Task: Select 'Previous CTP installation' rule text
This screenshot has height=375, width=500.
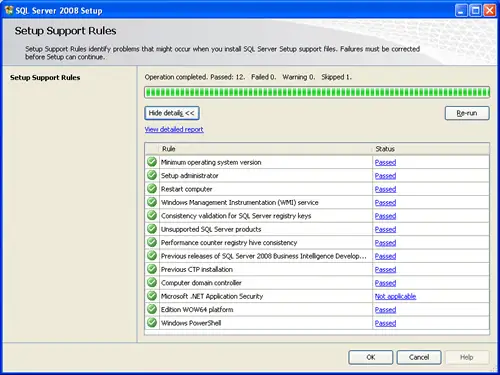Action: tap(197, 269)
